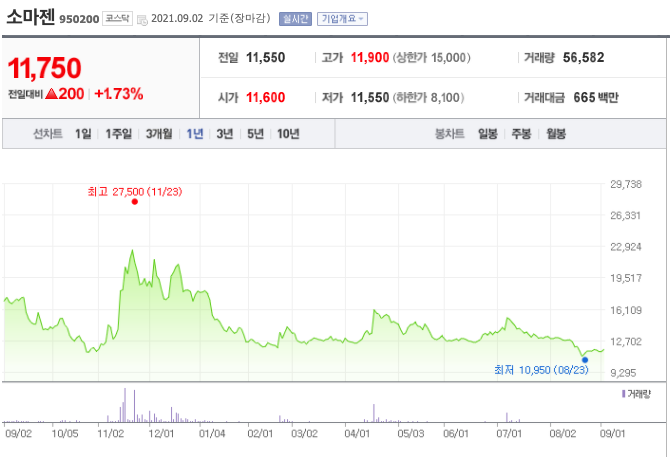Click the 시가 value 11,600
The width and height of the screenshot is (670, 457).
click(x=265, y=98)
